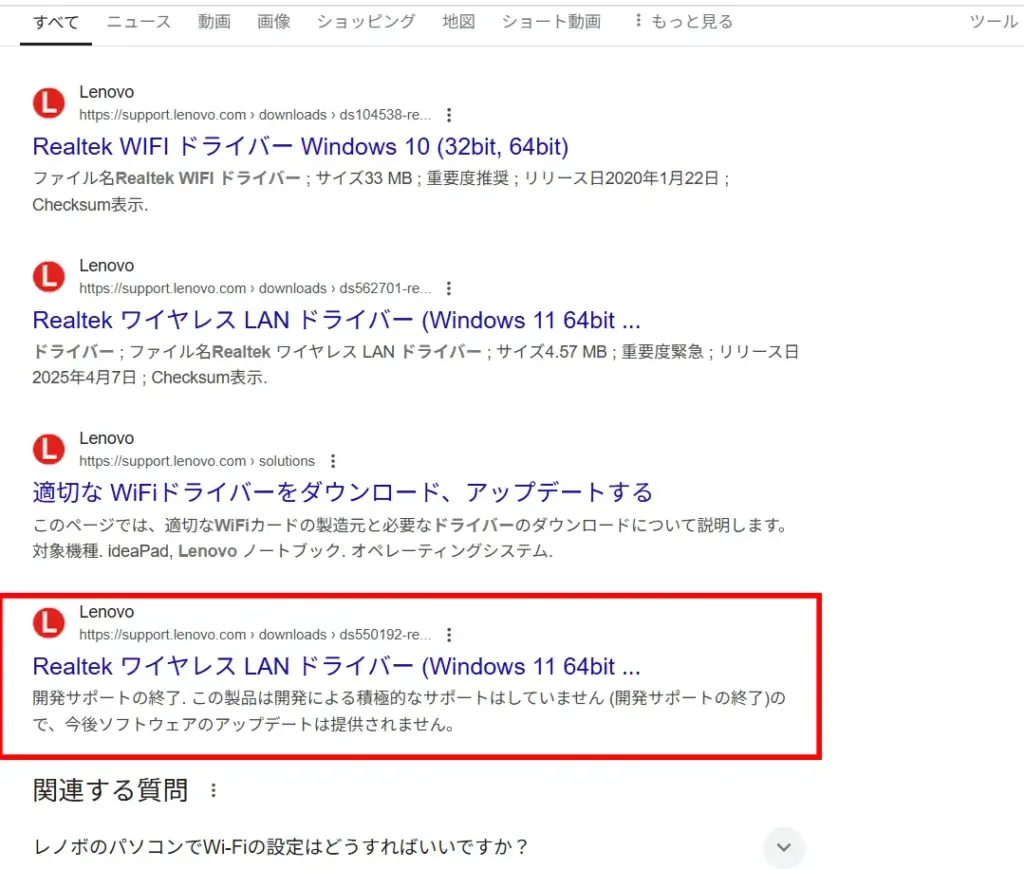Switch to the 地図 tab

(458, 22)
